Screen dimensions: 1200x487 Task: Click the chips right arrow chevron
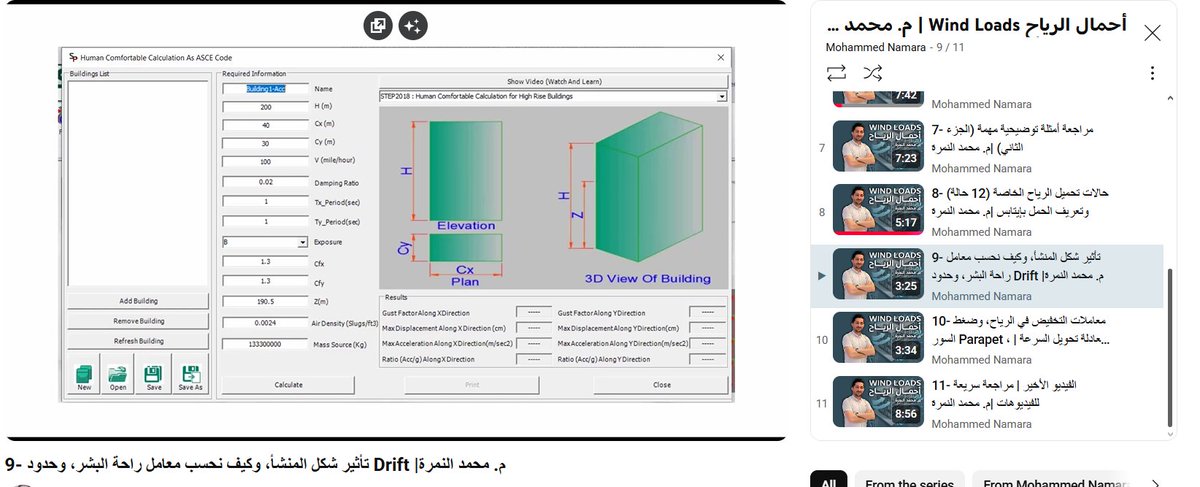1157,484
